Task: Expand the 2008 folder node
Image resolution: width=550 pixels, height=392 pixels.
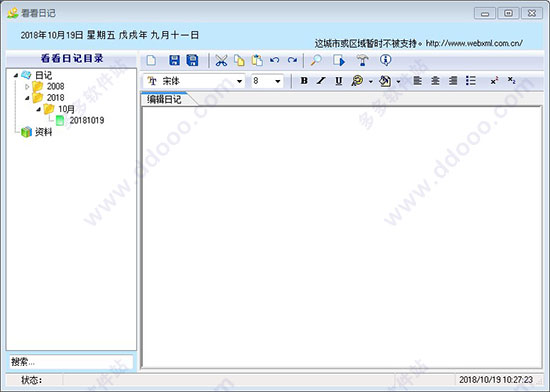Action: [27, 86]
